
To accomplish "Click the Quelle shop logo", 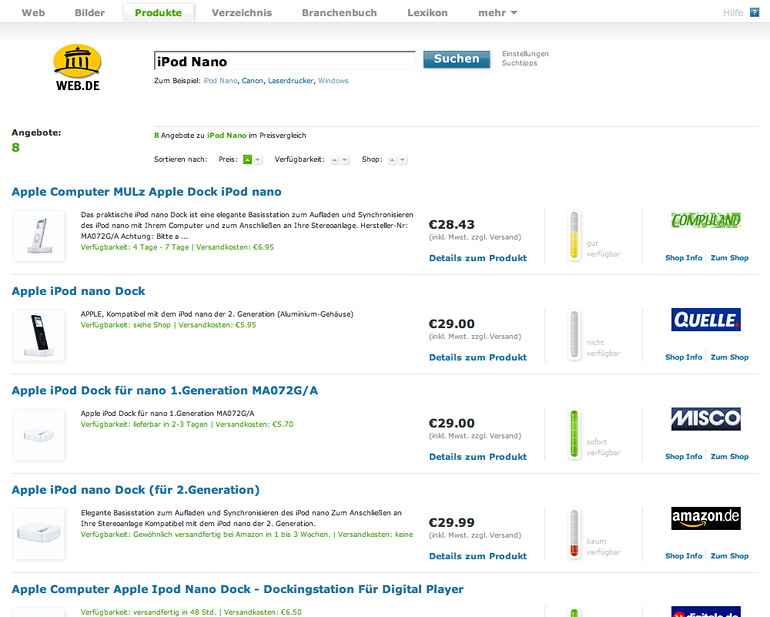I will tap(706, 320).
